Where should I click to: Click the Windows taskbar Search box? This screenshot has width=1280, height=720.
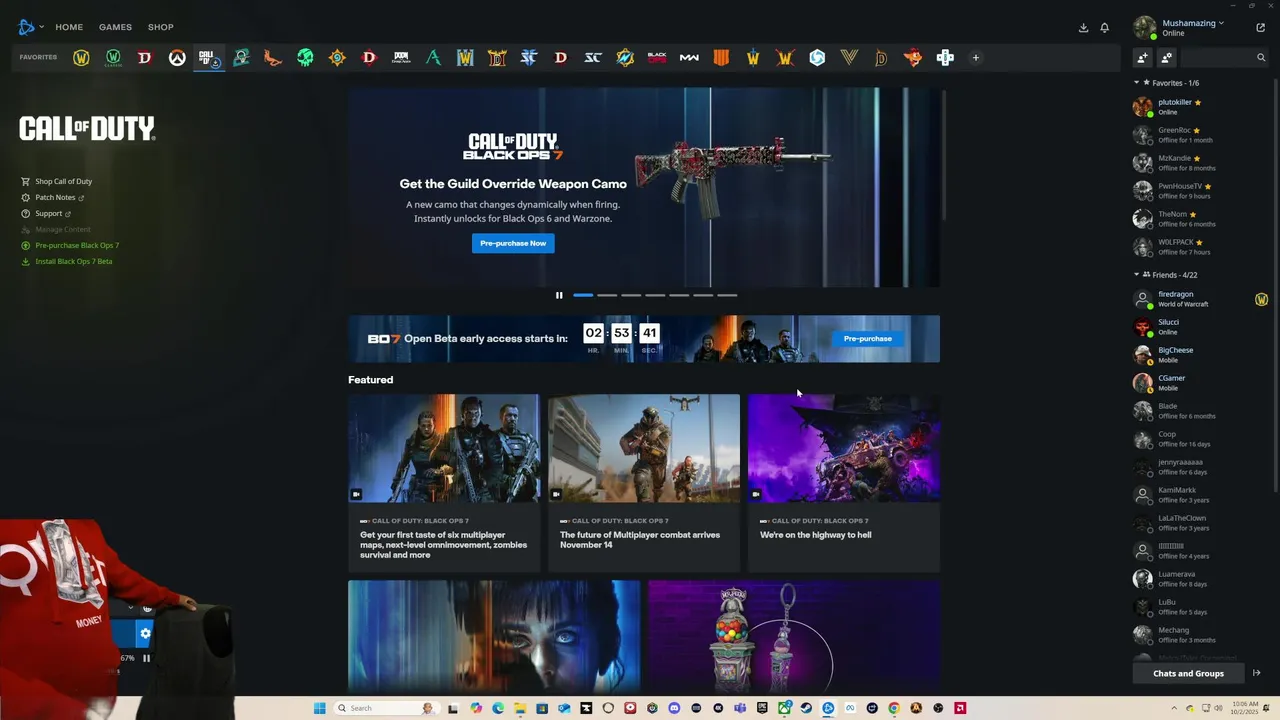386,708
